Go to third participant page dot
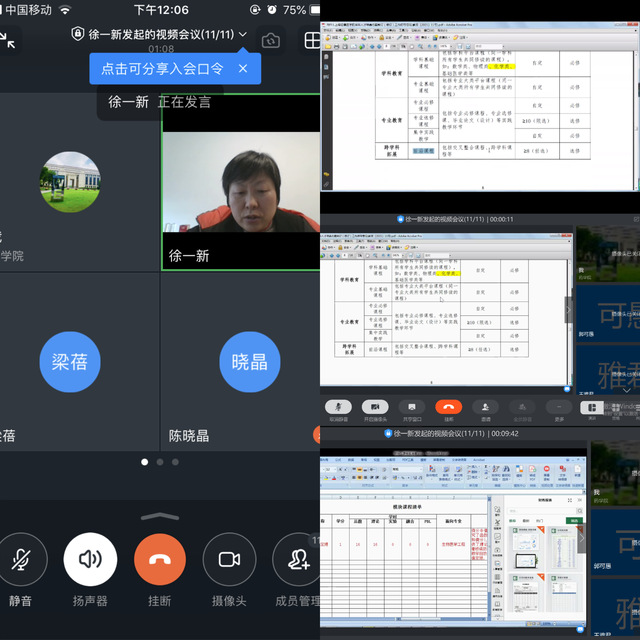 (175, 462)
